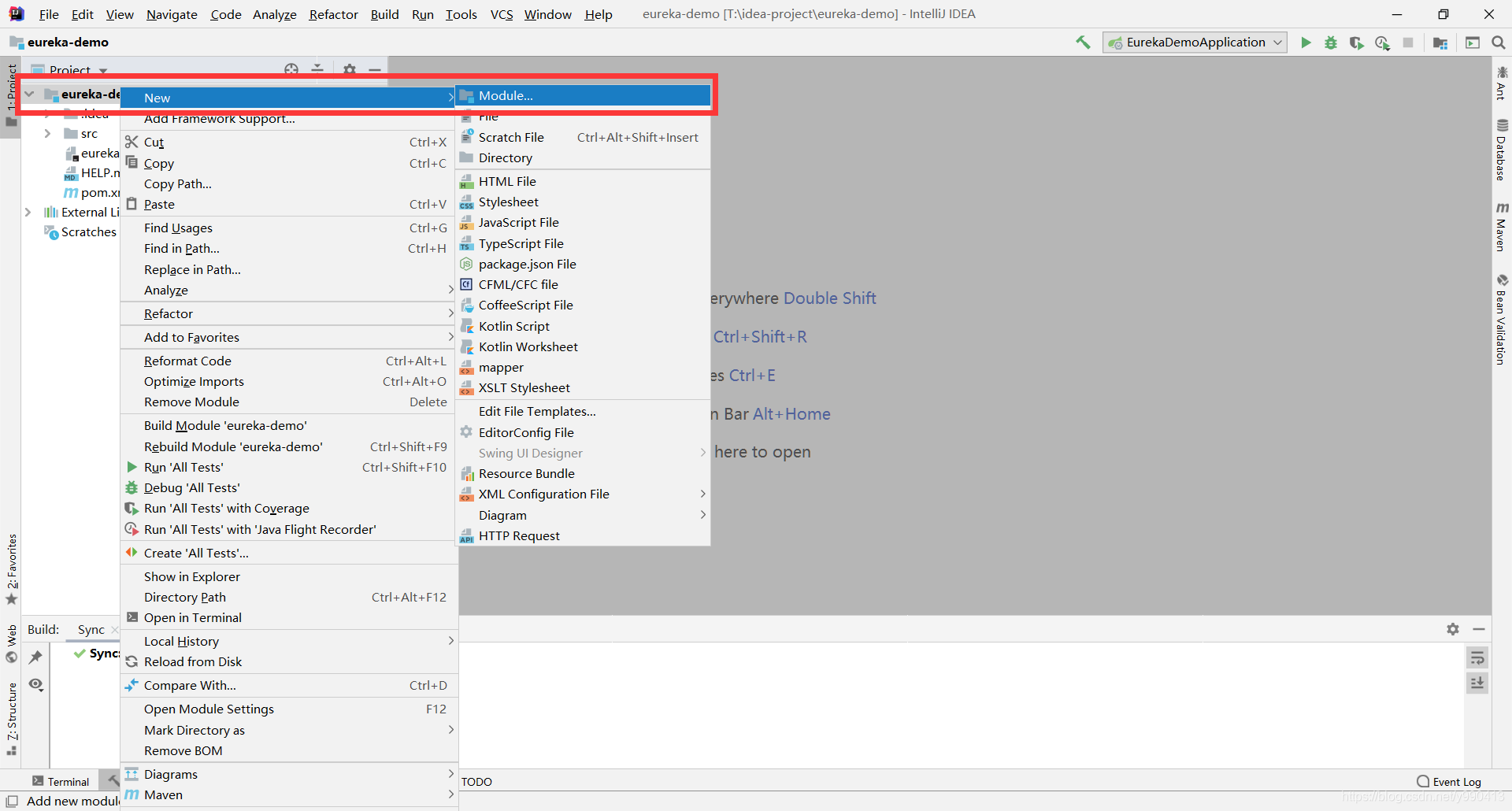The height and width of the screenshot is (811, 1512).
Task: Expand the Refactor submenu
Action: (289, 313)
